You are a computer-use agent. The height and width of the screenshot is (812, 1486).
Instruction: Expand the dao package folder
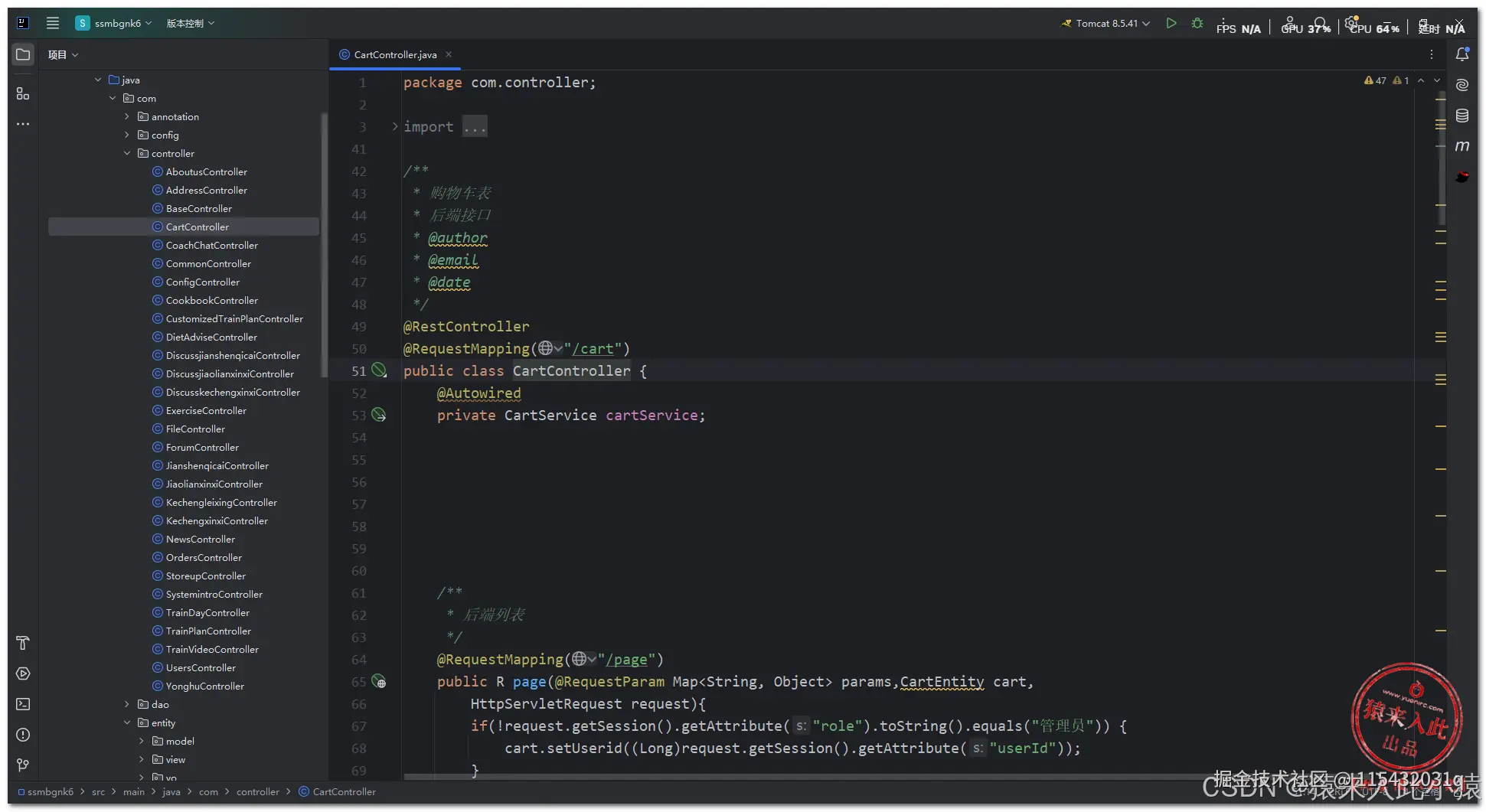(127, 705)
